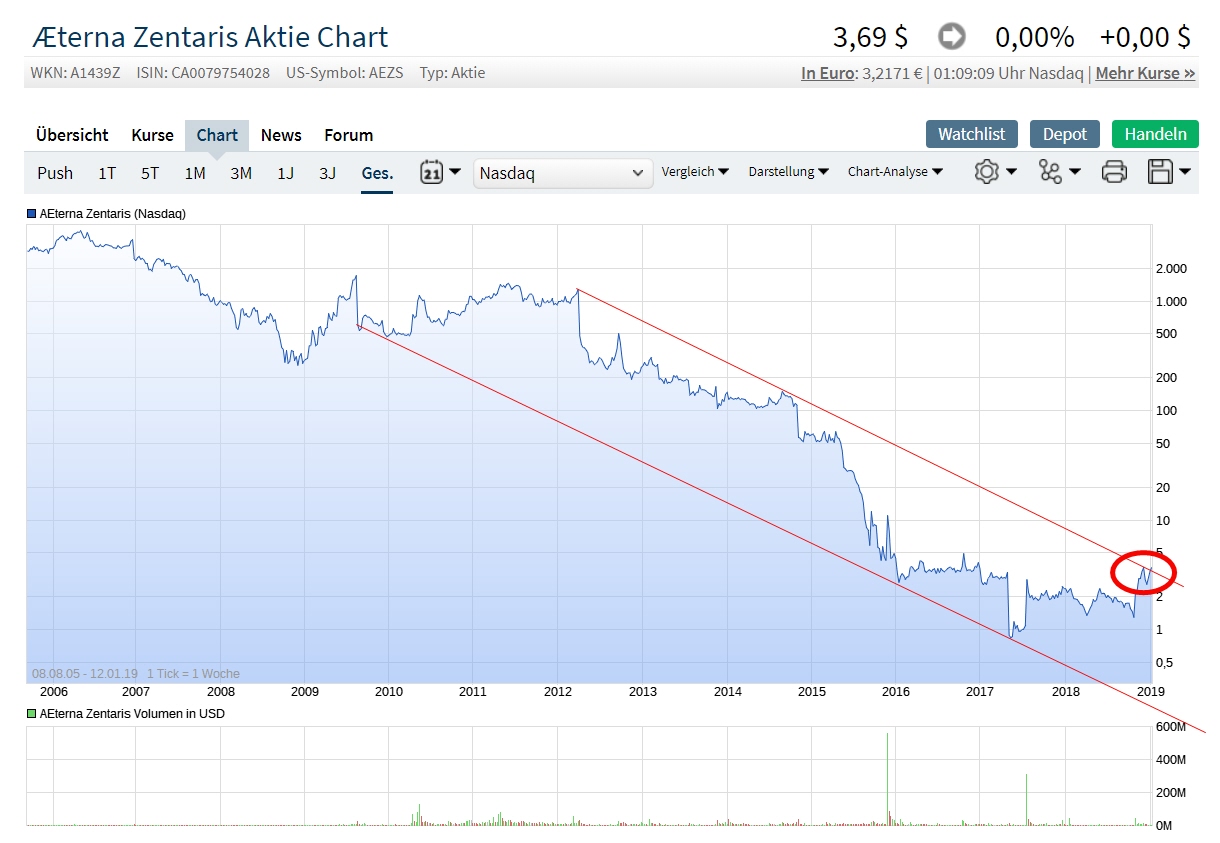The image size is (1220, 843).
Task: Select the Ges. full time range
Action: [377, 173]
